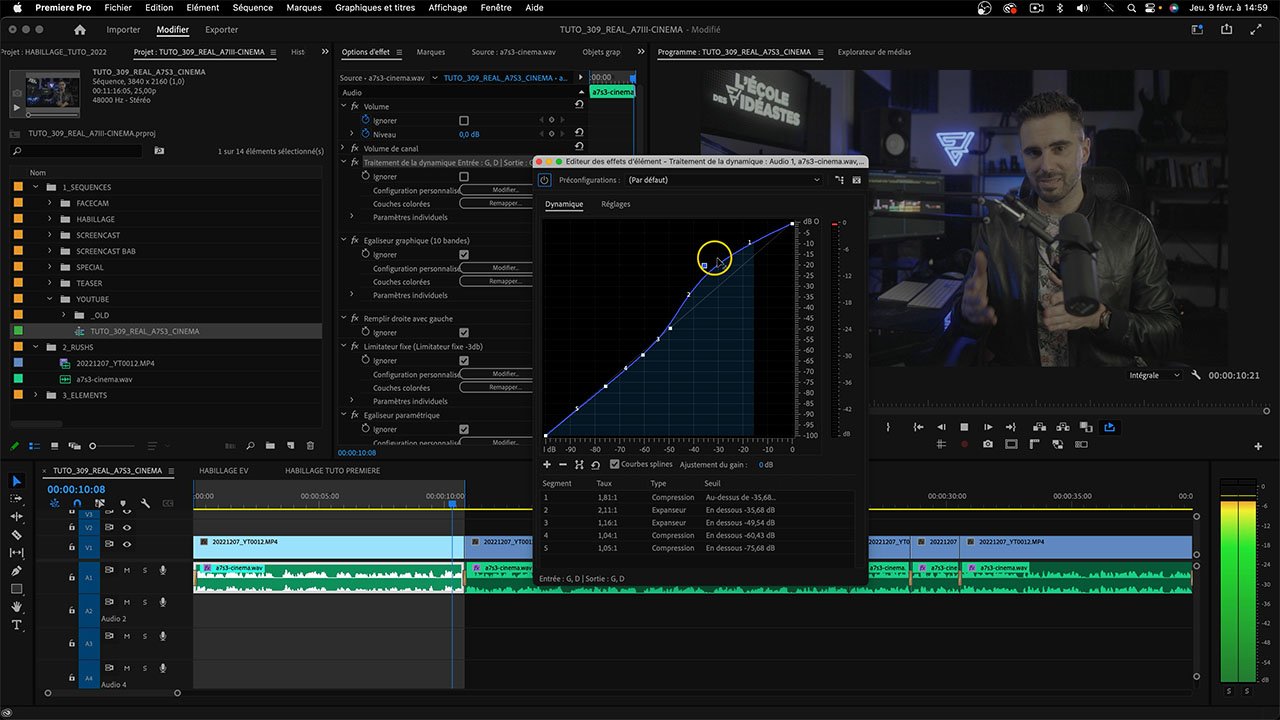Open the Exporter workspace tab
Viewport: 1280px width, 720px height.
[221, 30]
